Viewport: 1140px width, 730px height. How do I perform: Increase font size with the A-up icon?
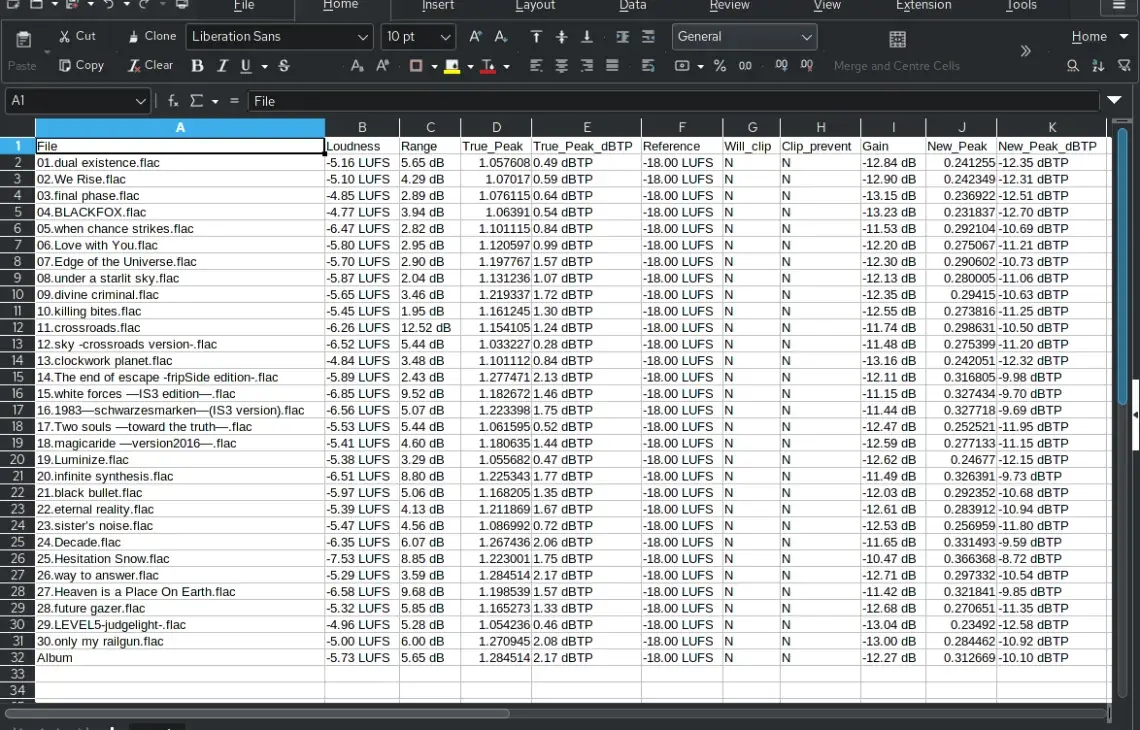(475, 36)
